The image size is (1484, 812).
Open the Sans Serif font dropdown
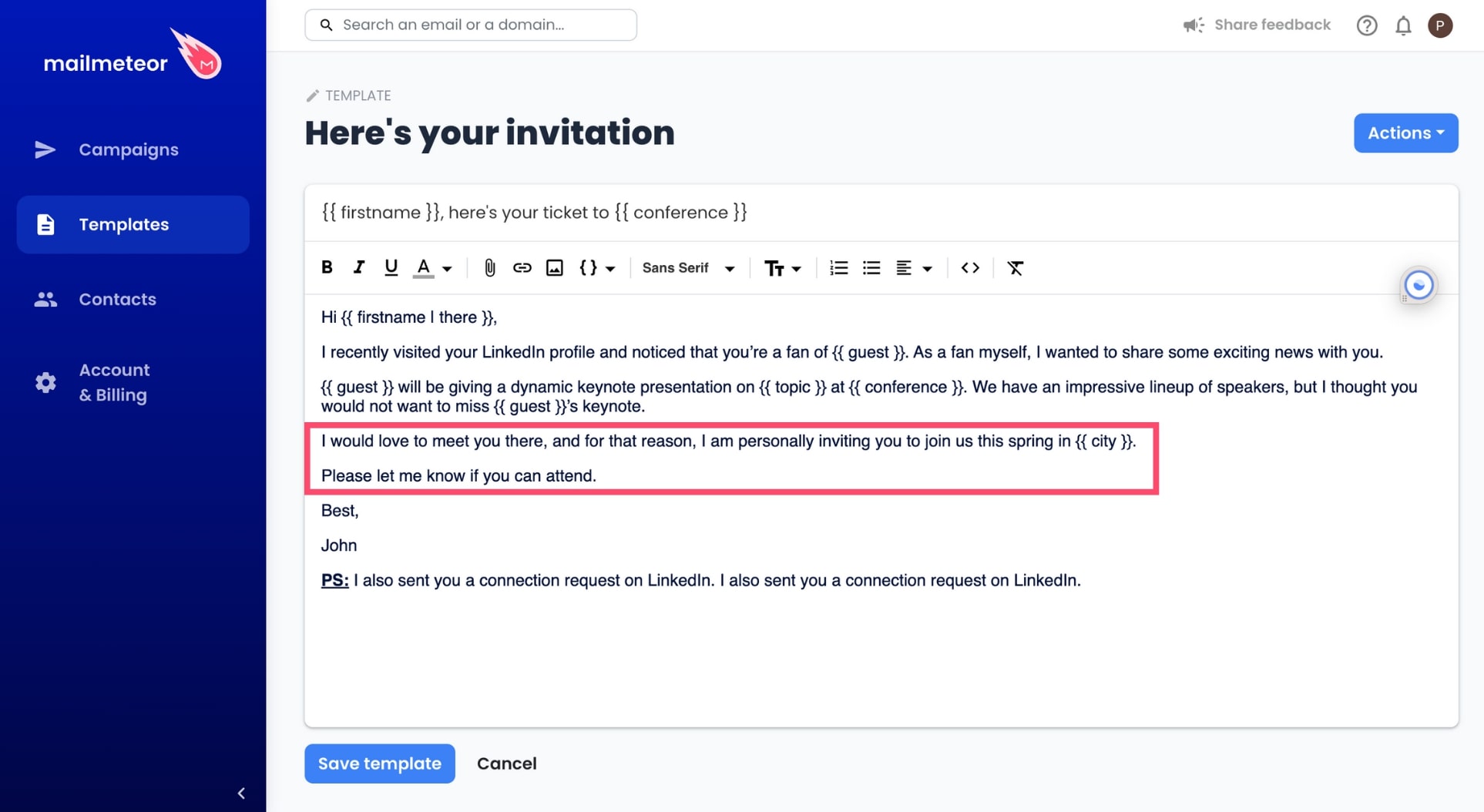point(688,267)
